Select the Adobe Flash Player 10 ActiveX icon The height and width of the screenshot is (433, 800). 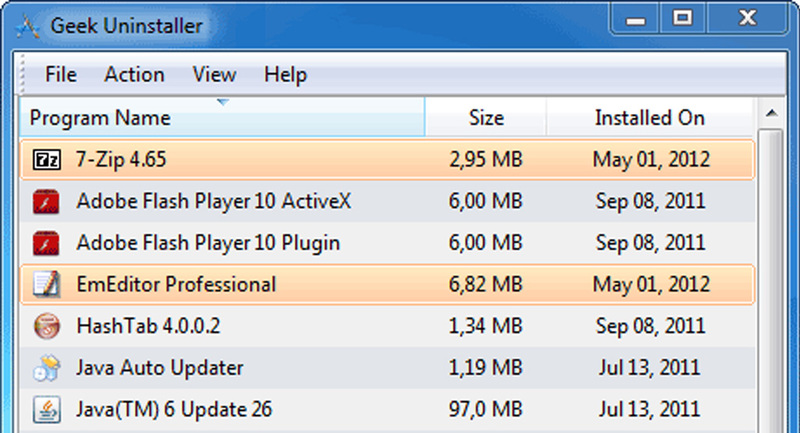45,201
